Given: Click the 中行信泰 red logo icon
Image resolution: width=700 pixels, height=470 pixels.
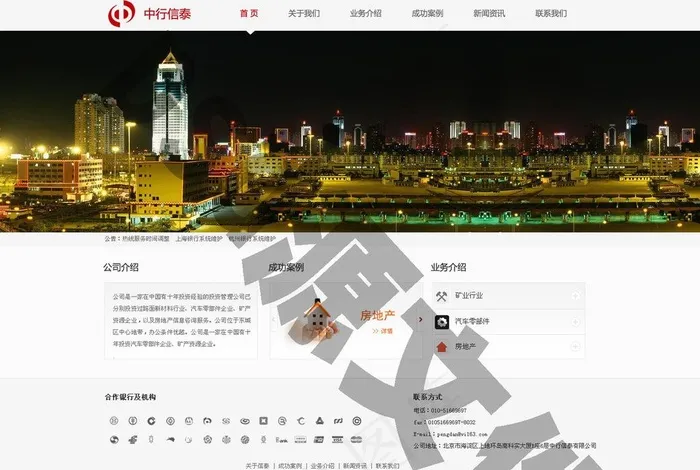Looking at the screenshot, I should pos(122,14).
